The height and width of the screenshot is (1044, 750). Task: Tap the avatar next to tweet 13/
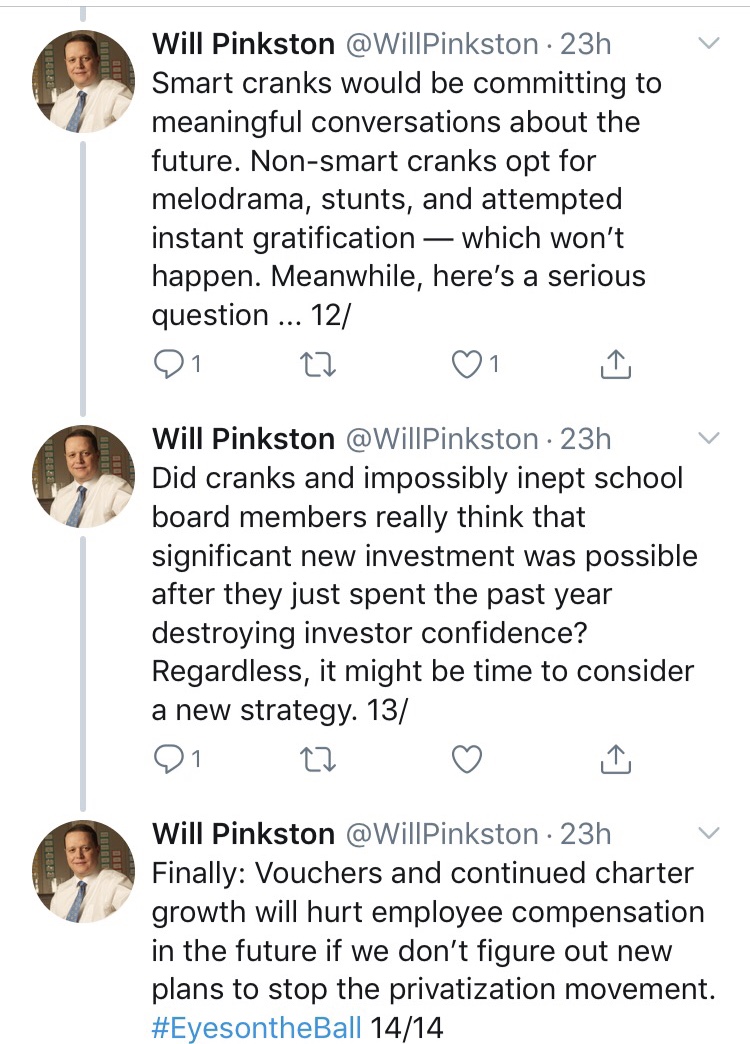(85, 475)
